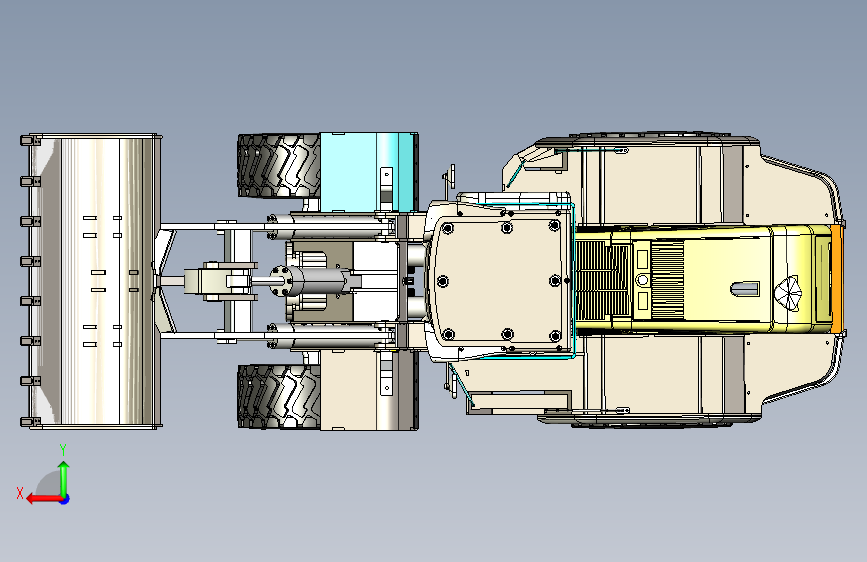The width and height of the screenshot is (867, 562).
Task: Click the green Y axis arrow of the triad
Action: pyautogui.click(x=64, y=478)
